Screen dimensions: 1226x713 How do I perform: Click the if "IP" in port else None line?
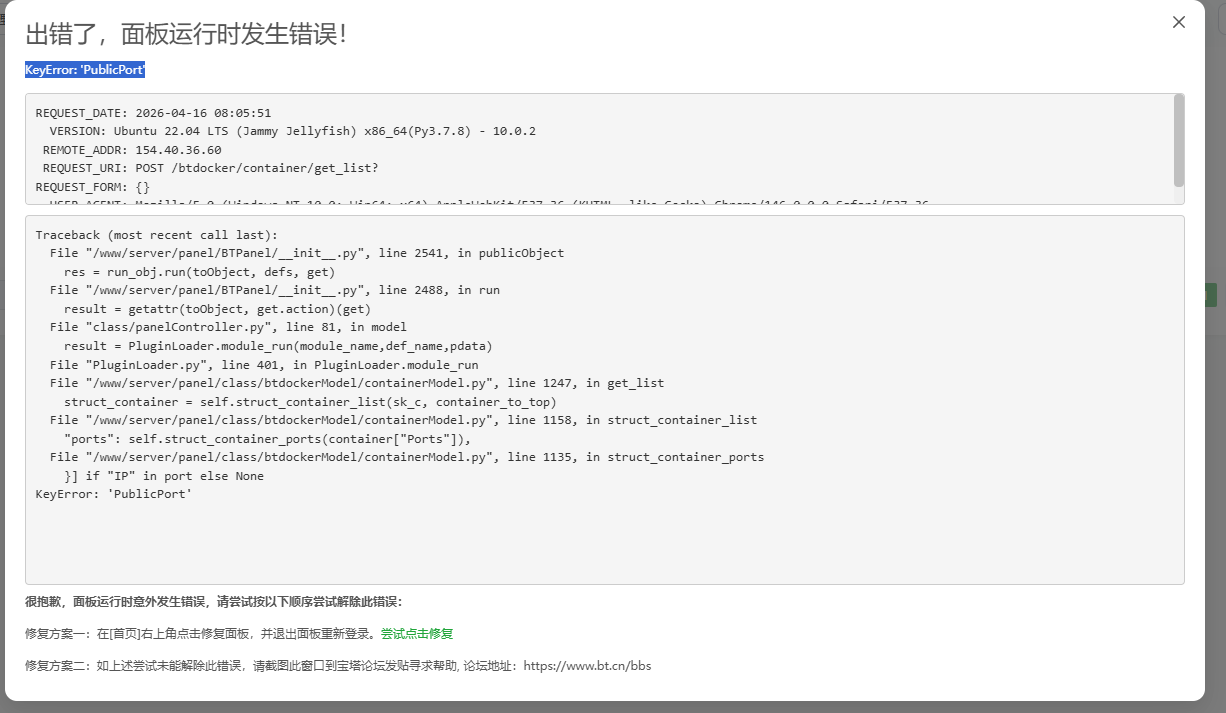point(164,476)
